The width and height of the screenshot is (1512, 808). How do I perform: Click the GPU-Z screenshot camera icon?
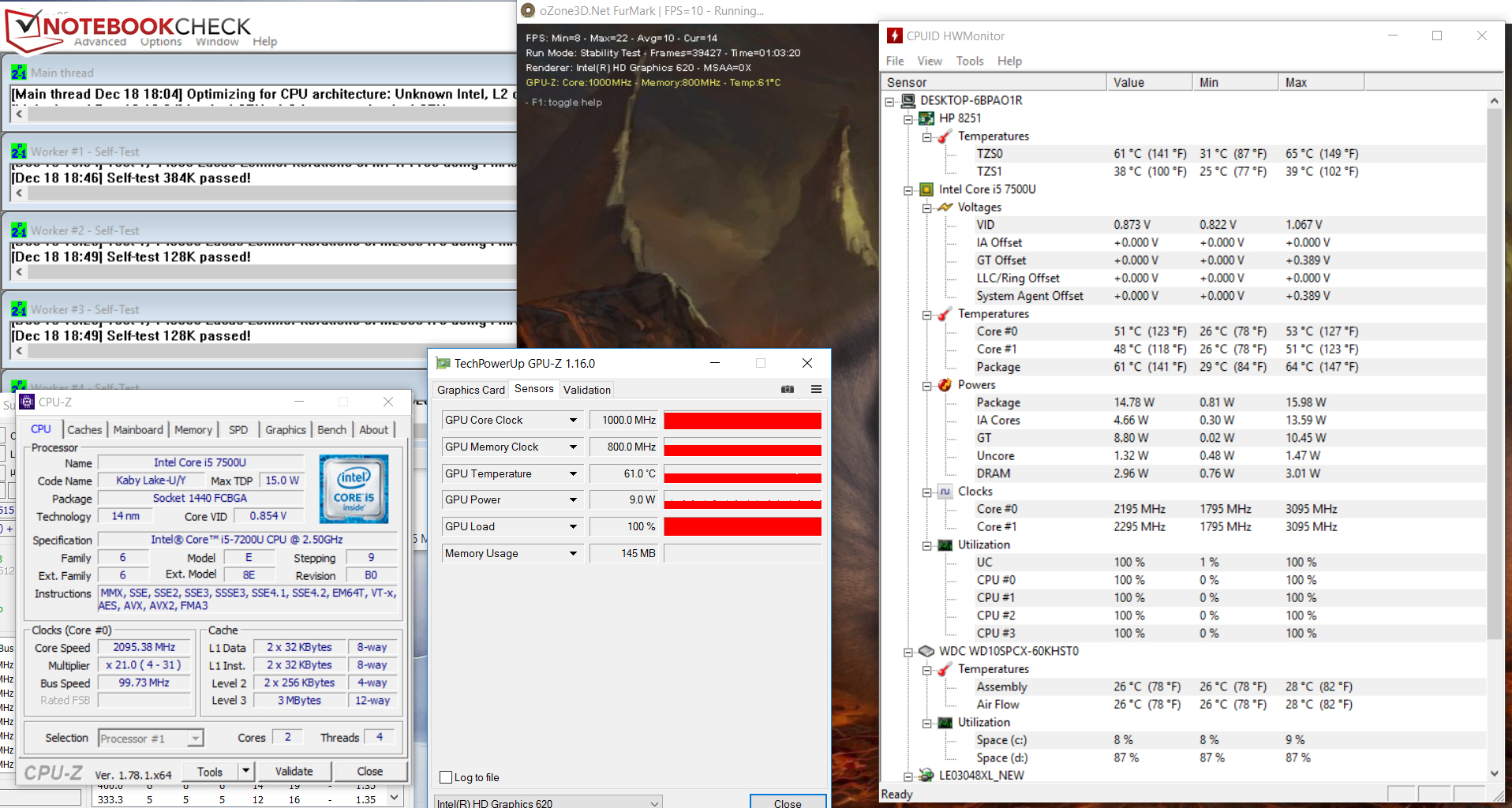point(788,389)
